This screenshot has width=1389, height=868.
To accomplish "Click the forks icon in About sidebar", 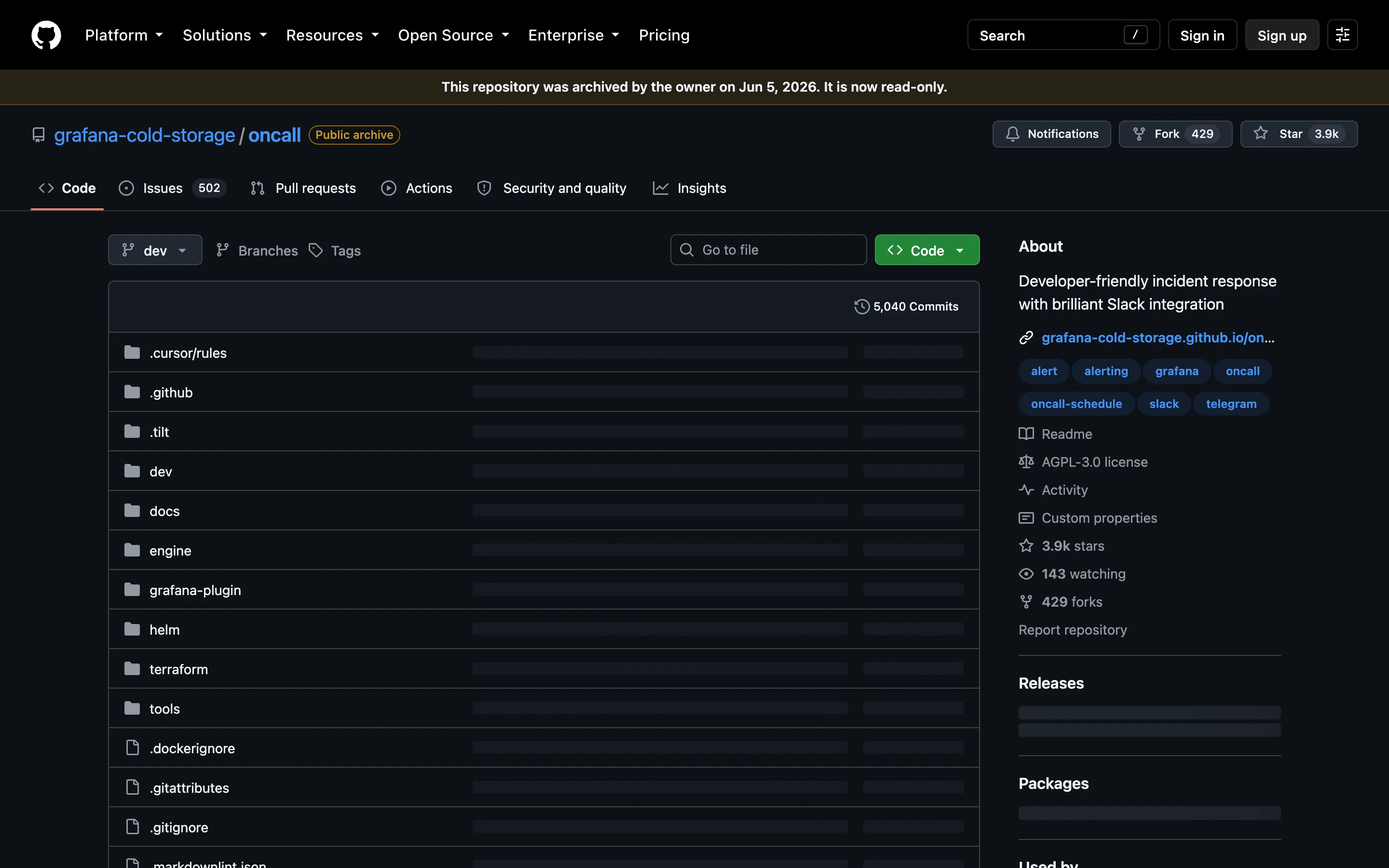I will (x=1026, y=602).
